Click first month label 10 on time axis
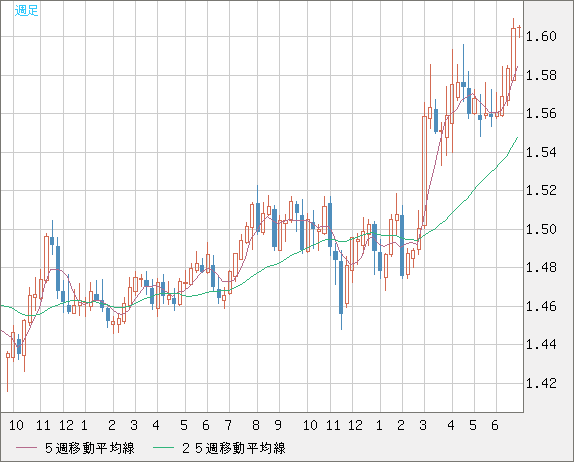The width and height of the screenshot is (574, 462). click(16, 425)
